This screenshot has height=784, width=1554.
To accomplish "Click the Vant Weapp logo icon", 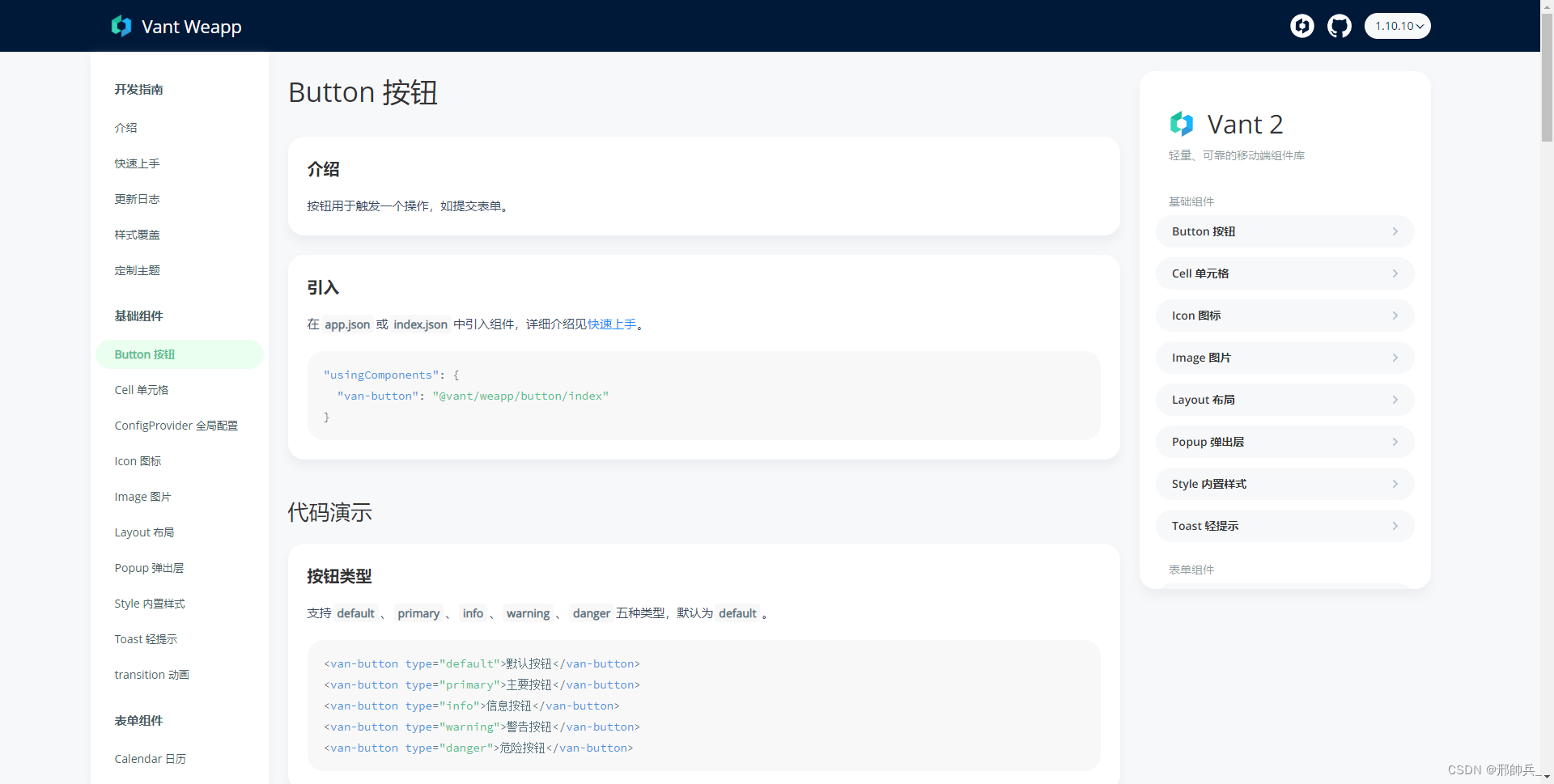I will click(x=121, y=26).
